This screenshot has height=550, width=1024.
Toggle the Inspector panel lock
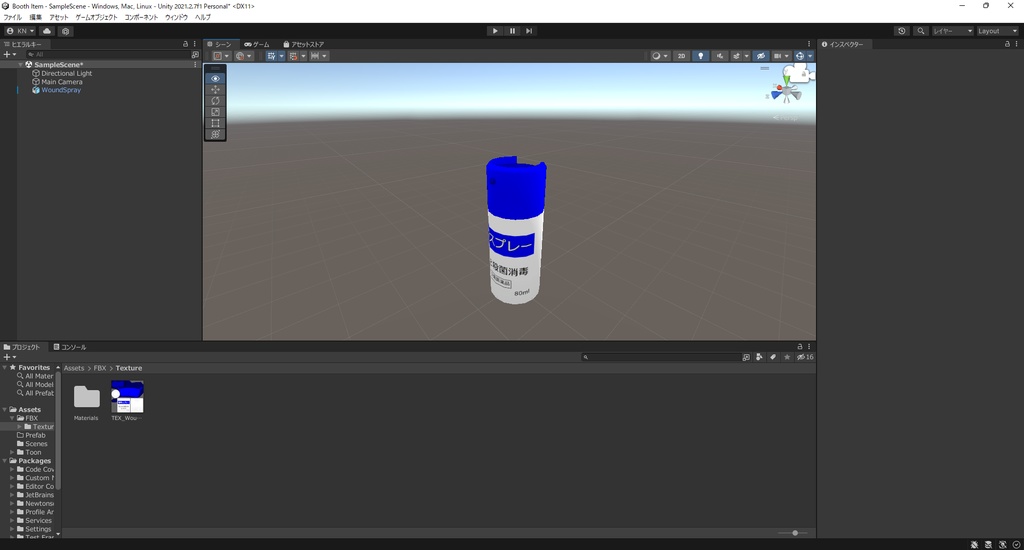point(1007,44)
